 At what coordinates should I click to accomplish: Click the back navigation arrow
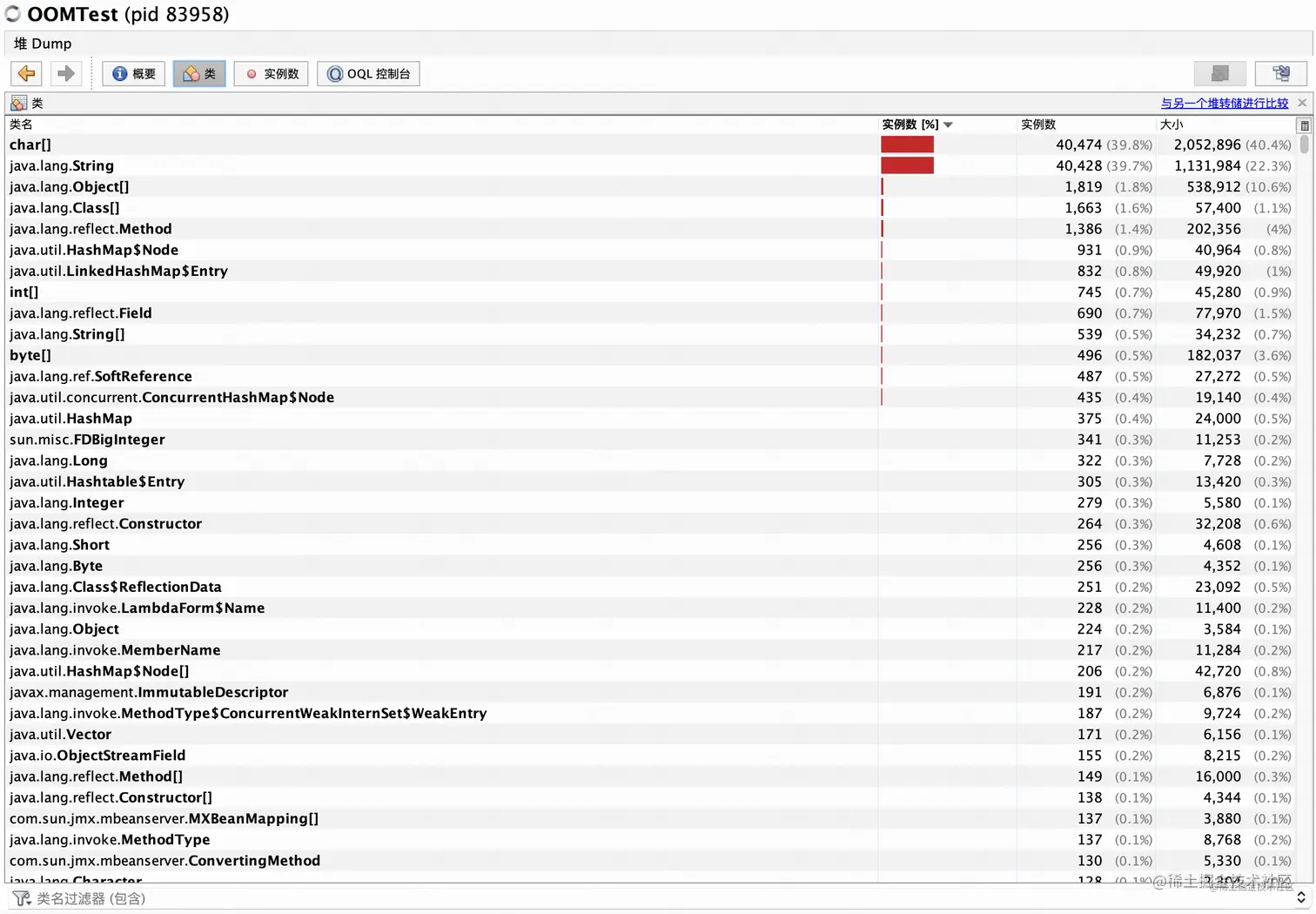click(x=25, y=73)
